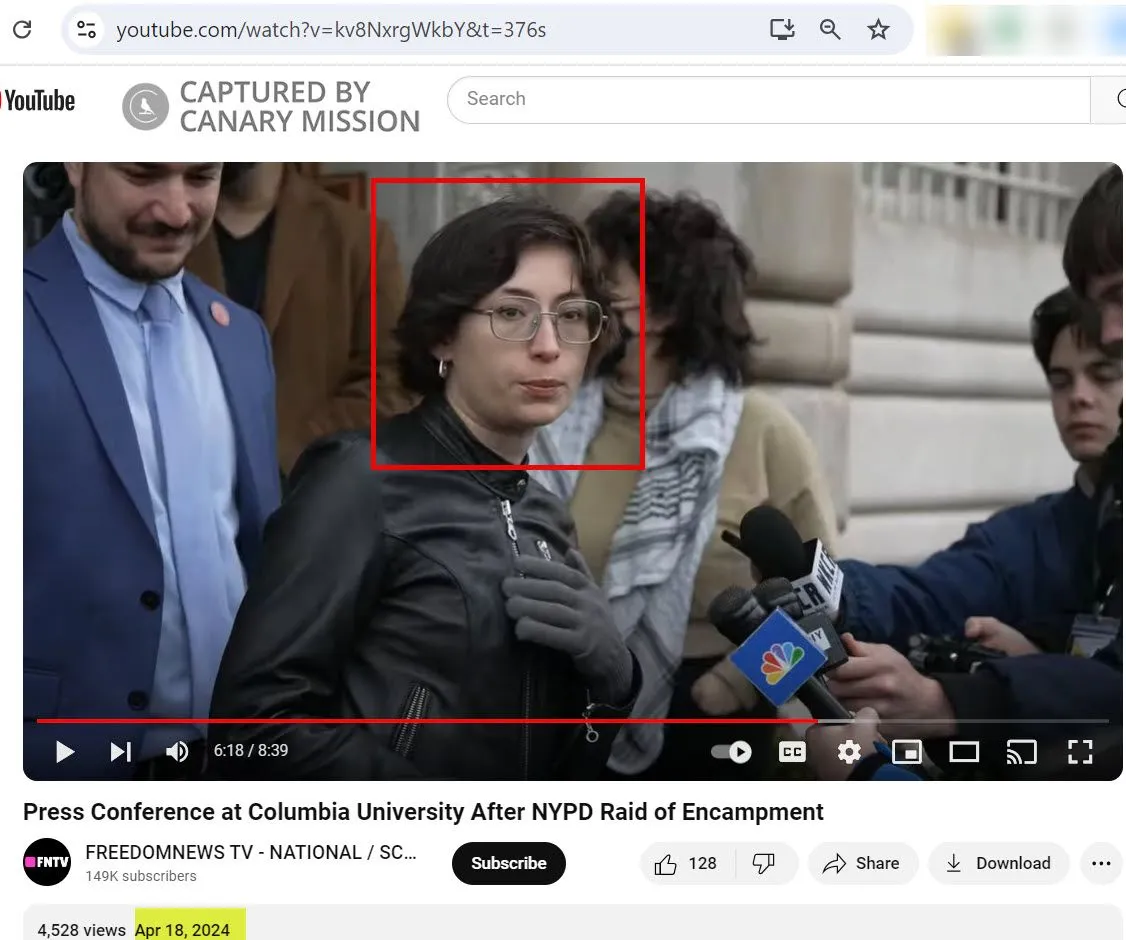The height and width of the screenshot is (940, 1126).
Task: Open the more actions three-dot menu
Action: [x=1101, y=863]
